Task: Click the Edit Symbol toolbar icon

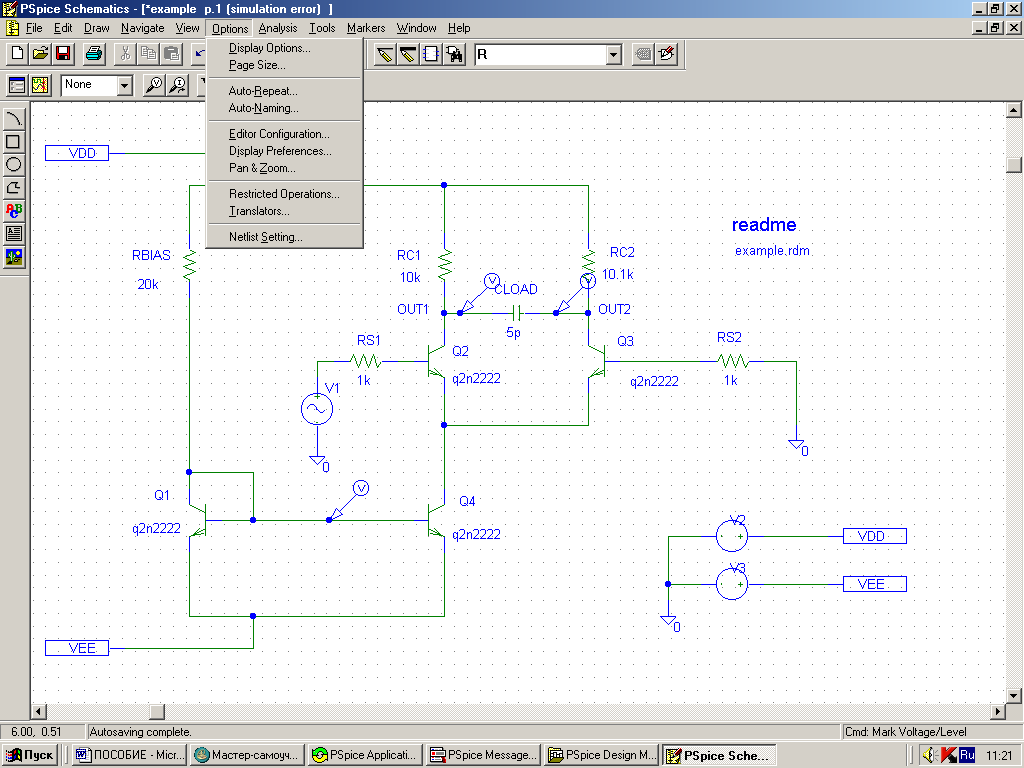Action: tap(666, 54)
